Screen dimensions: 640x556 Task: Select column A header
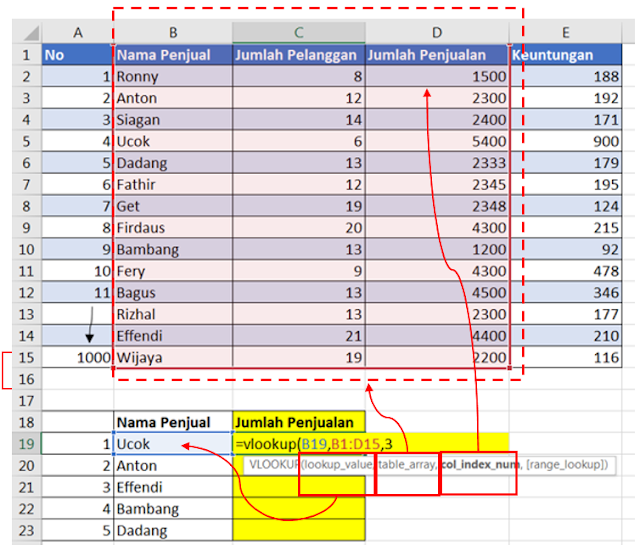(x=78, y=33)
